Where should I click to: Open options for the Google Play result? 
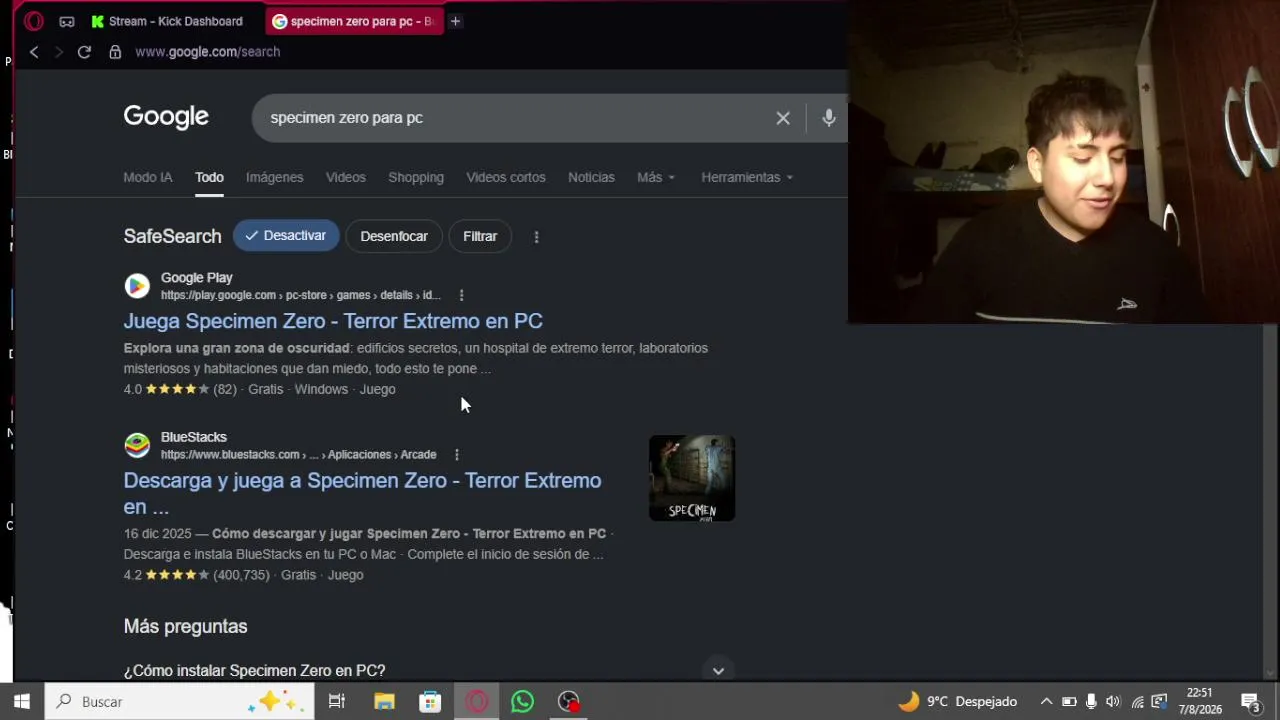(461, 295)
